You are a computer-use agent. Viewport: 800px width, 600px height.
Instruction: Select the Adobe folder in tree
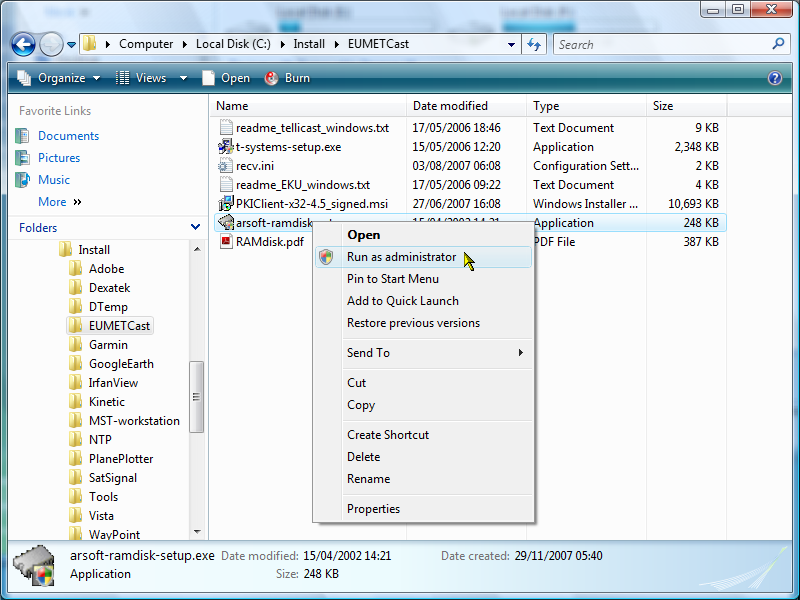(106, 268)
